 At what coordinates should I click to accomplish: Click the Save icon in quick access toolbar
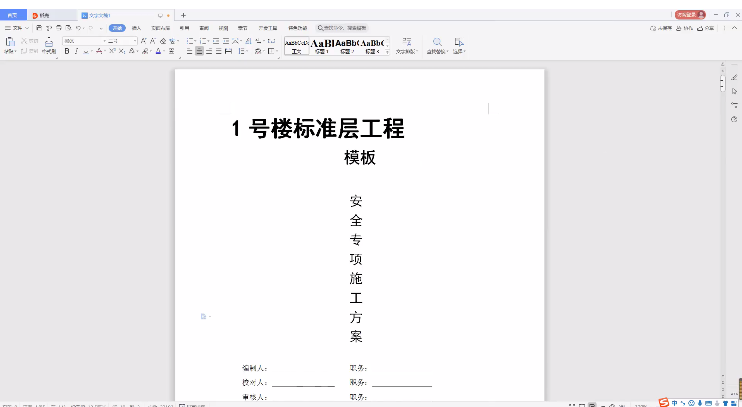click(39, 28)
